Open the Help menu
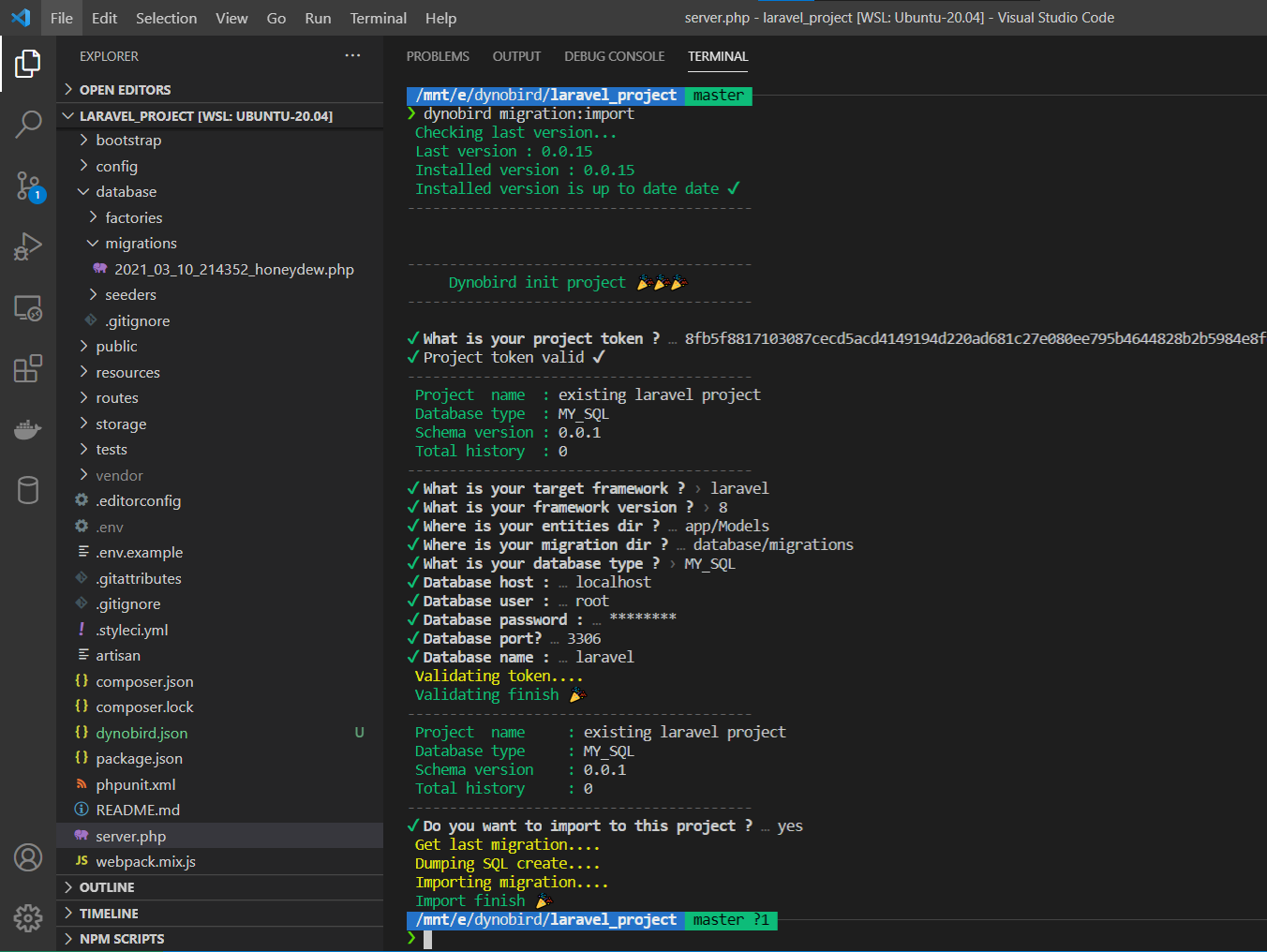This screenshot has height=952, width=1267. pyautogui.click(x=440, y=18)
